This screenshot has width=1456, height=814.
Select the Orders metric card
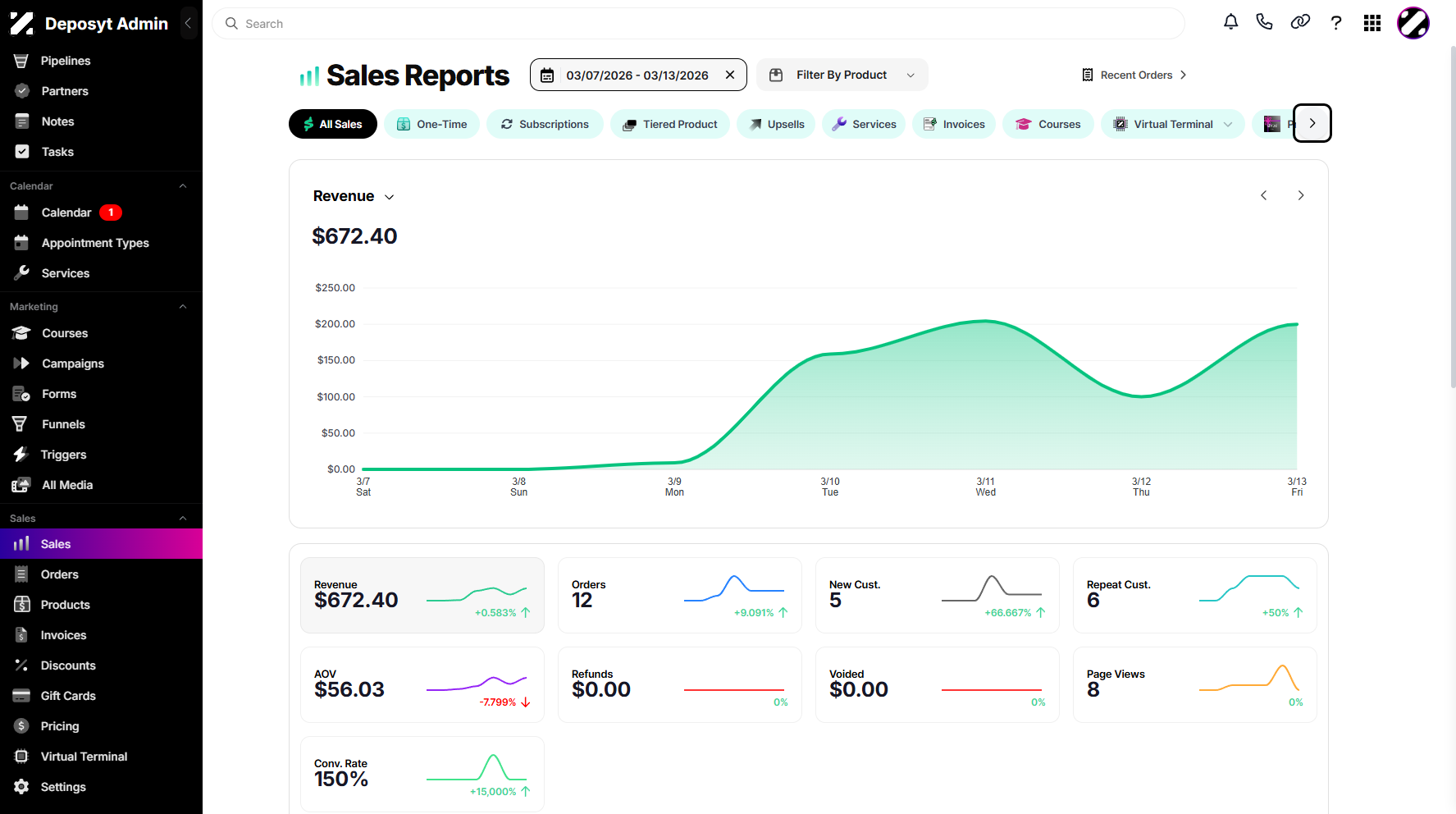[680, 595]
